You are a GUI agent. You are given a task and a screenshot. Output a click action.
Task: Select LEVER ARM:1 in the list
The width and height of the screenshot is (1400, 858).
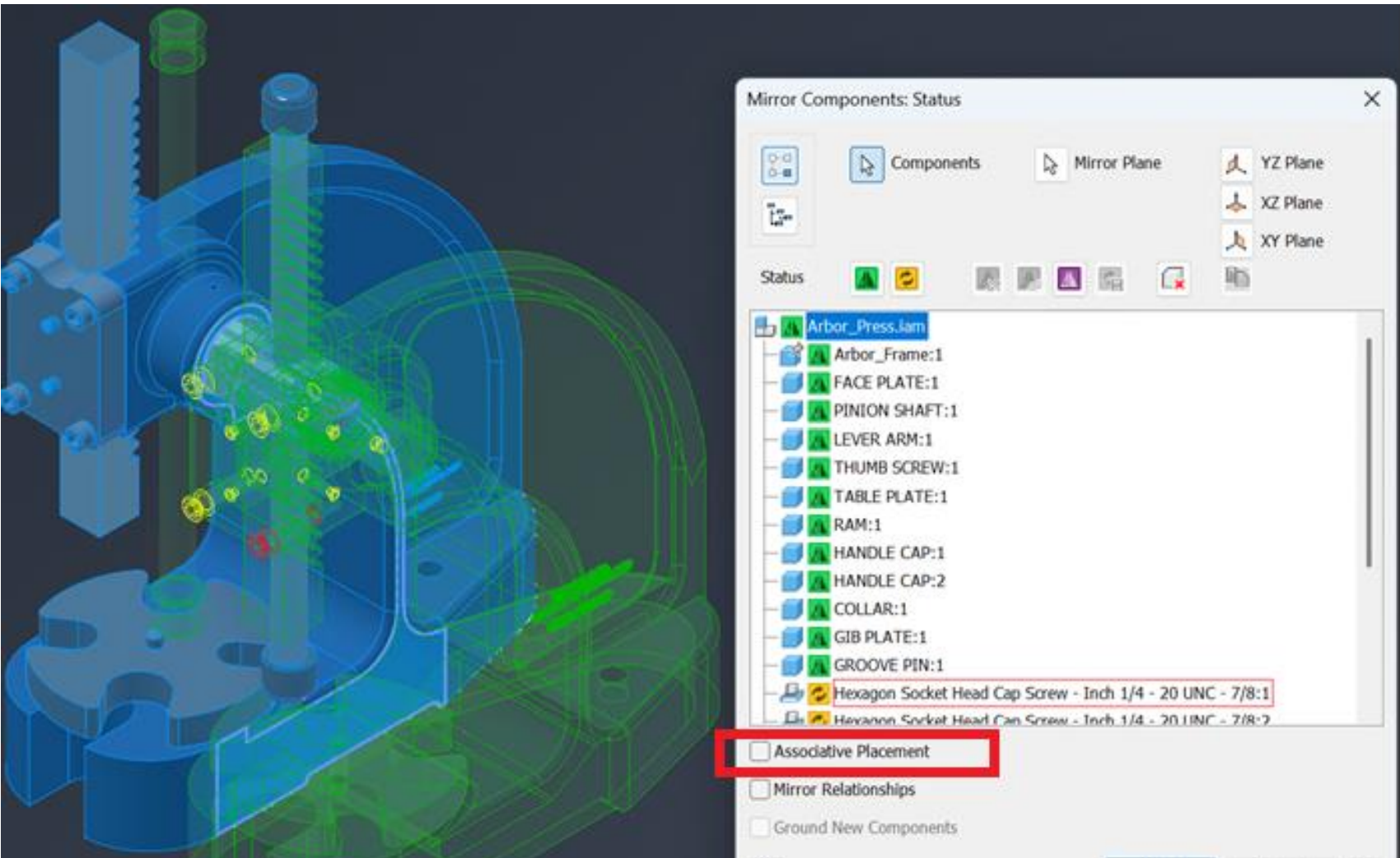pos(883,440)
